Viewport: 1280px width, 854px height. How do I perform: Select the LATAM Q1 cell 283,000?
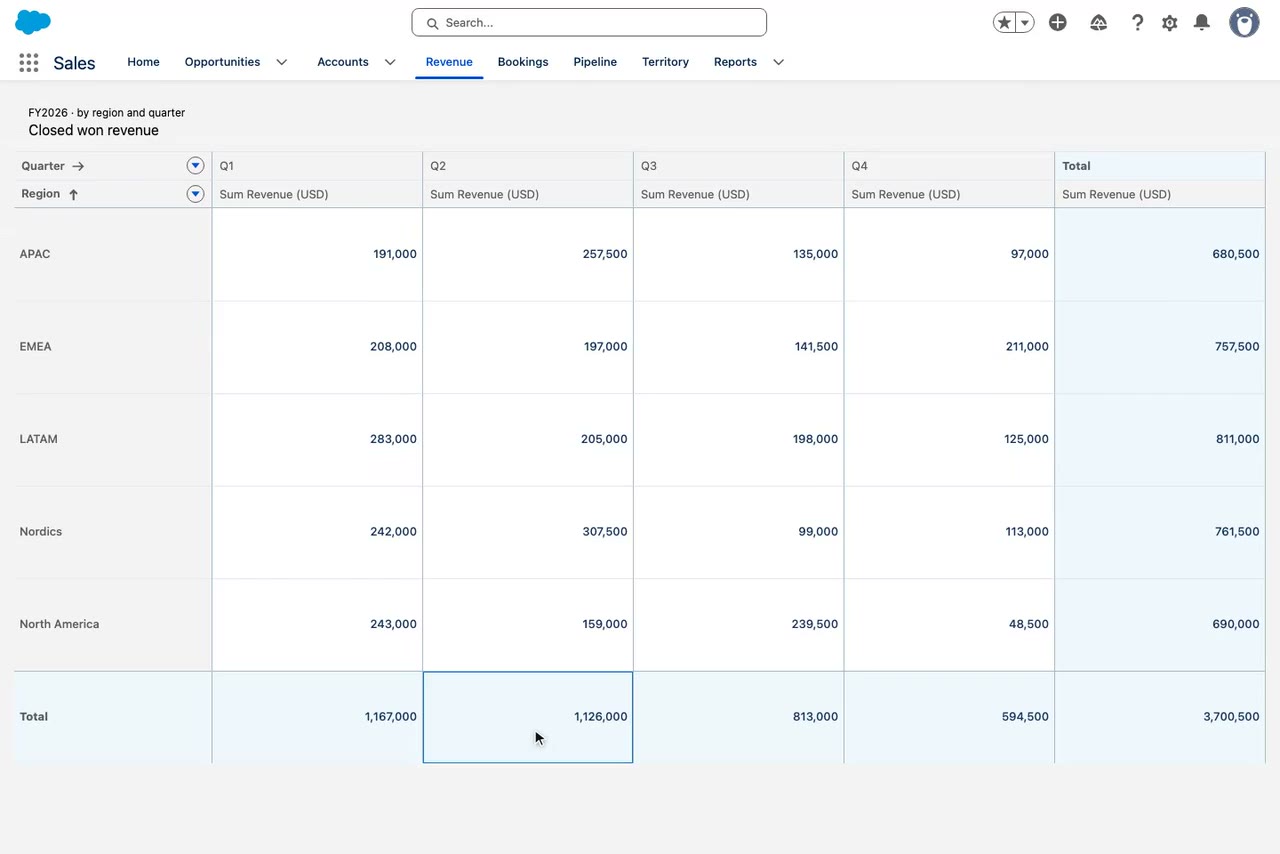(317, 439)
